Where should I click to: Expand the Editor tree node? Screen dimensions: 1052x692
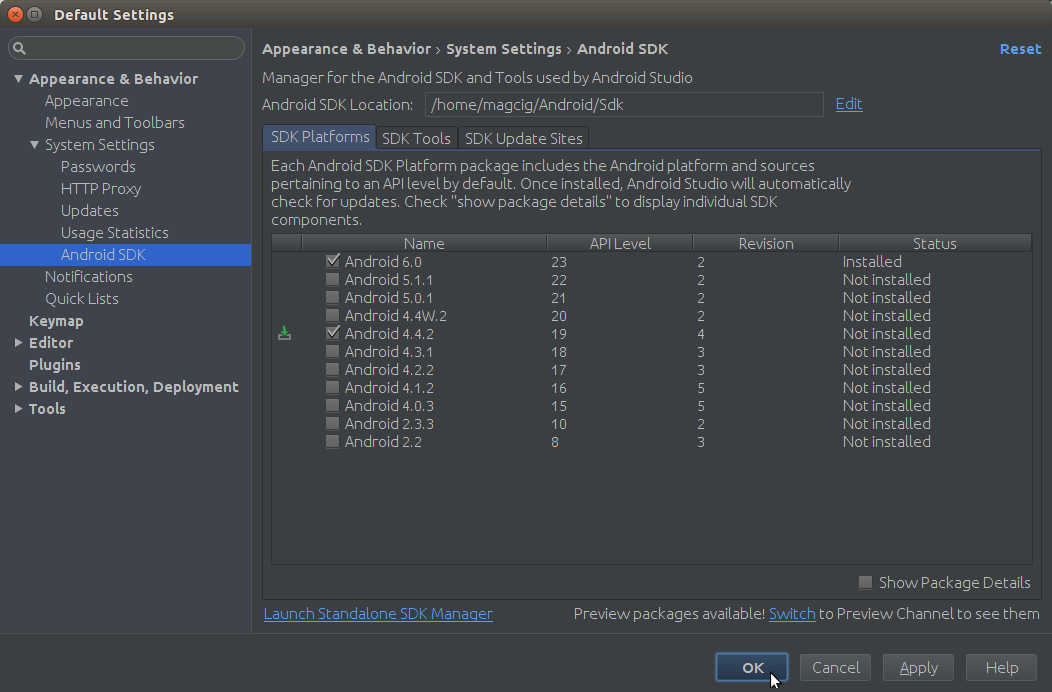18,342
